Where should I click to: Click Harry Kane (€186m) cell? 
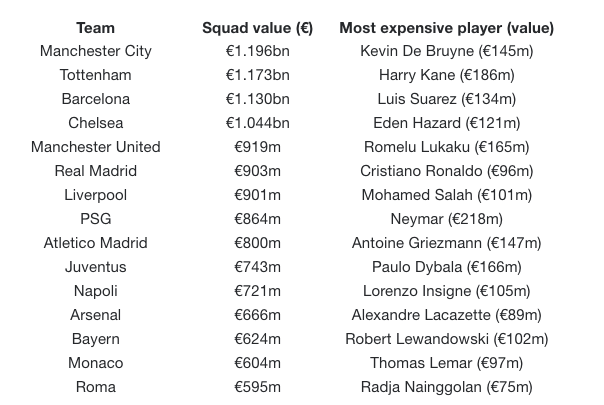tap(446, 75)
